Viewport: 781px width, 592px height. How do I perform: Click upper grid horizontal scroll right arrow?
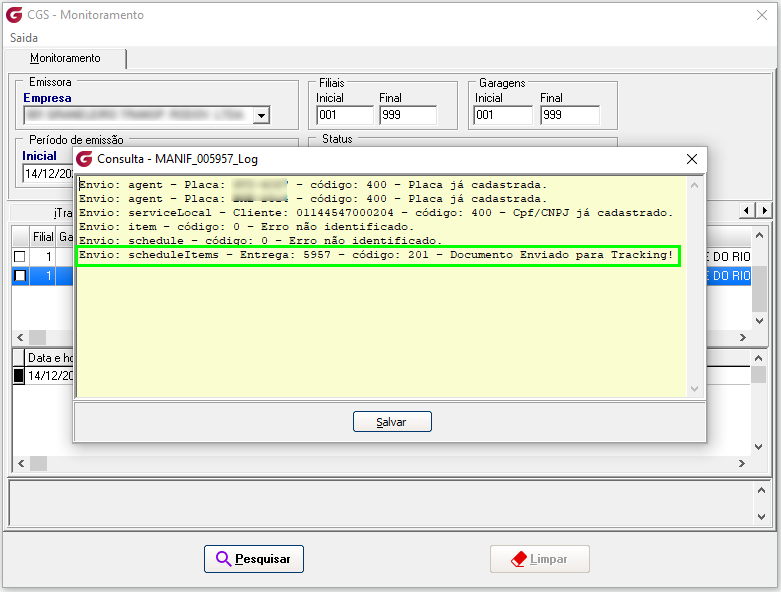743,338
